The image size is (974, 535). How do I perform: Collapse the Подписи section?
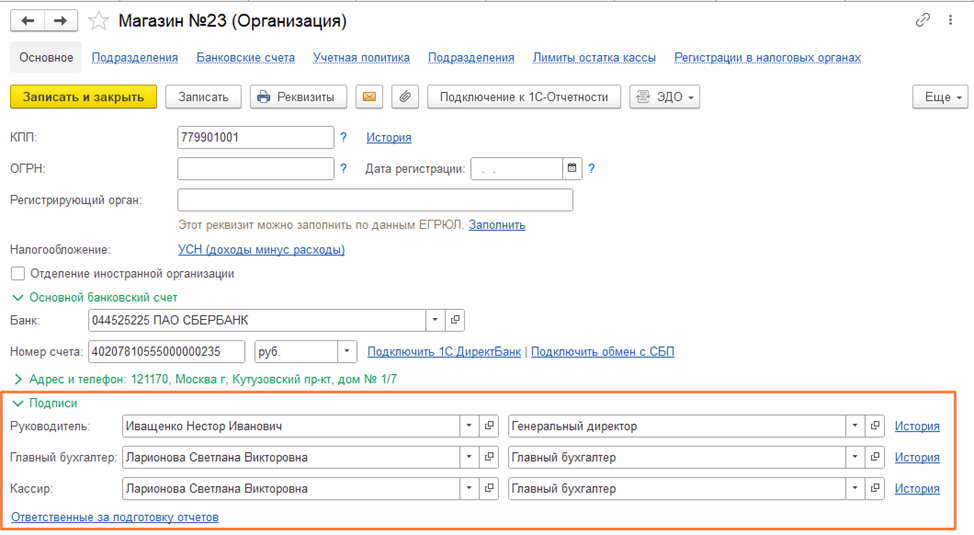tap(17, 403)
